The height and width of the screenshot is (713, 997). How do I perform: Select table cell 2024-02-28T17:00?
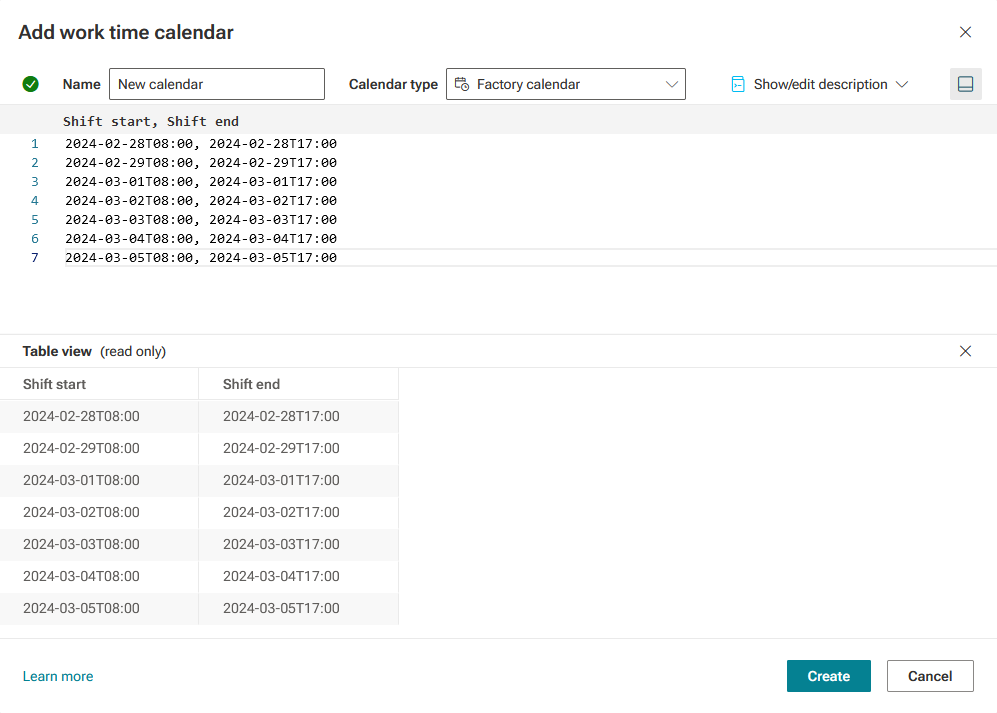298,416
